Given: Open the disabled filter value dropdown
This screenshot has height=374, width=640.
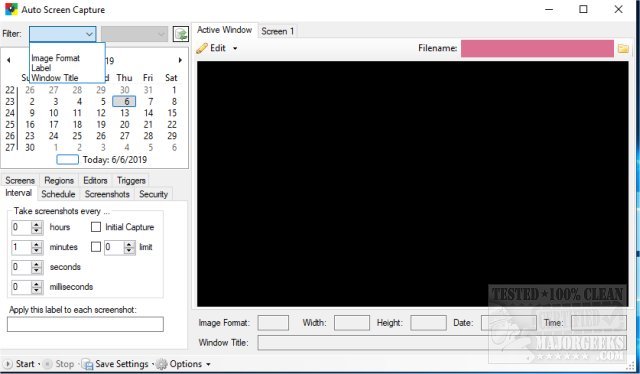Looking at the screenshot, I should click(x=134, y=34).
